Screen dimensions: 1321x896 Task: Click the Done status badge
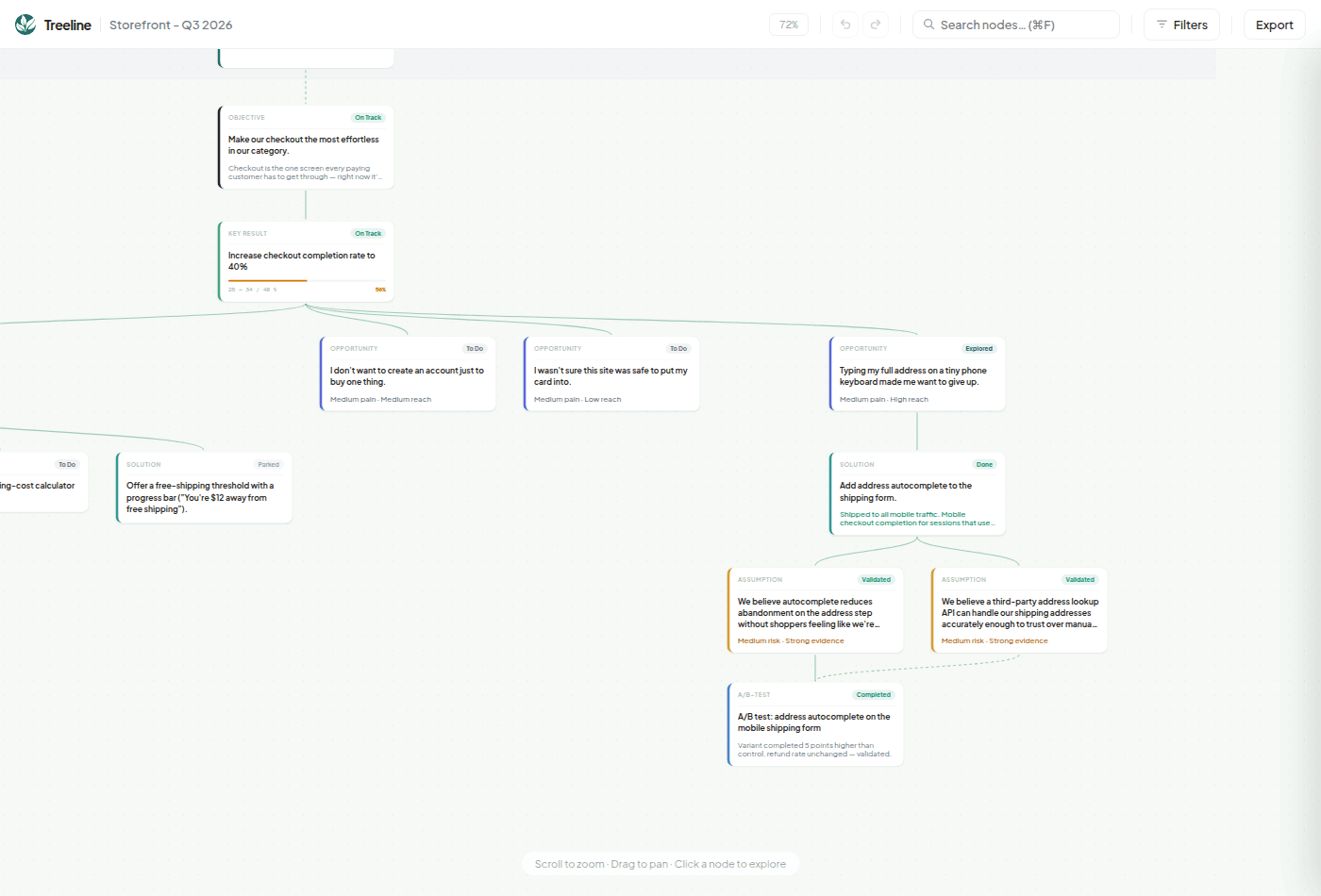point(984,465)
